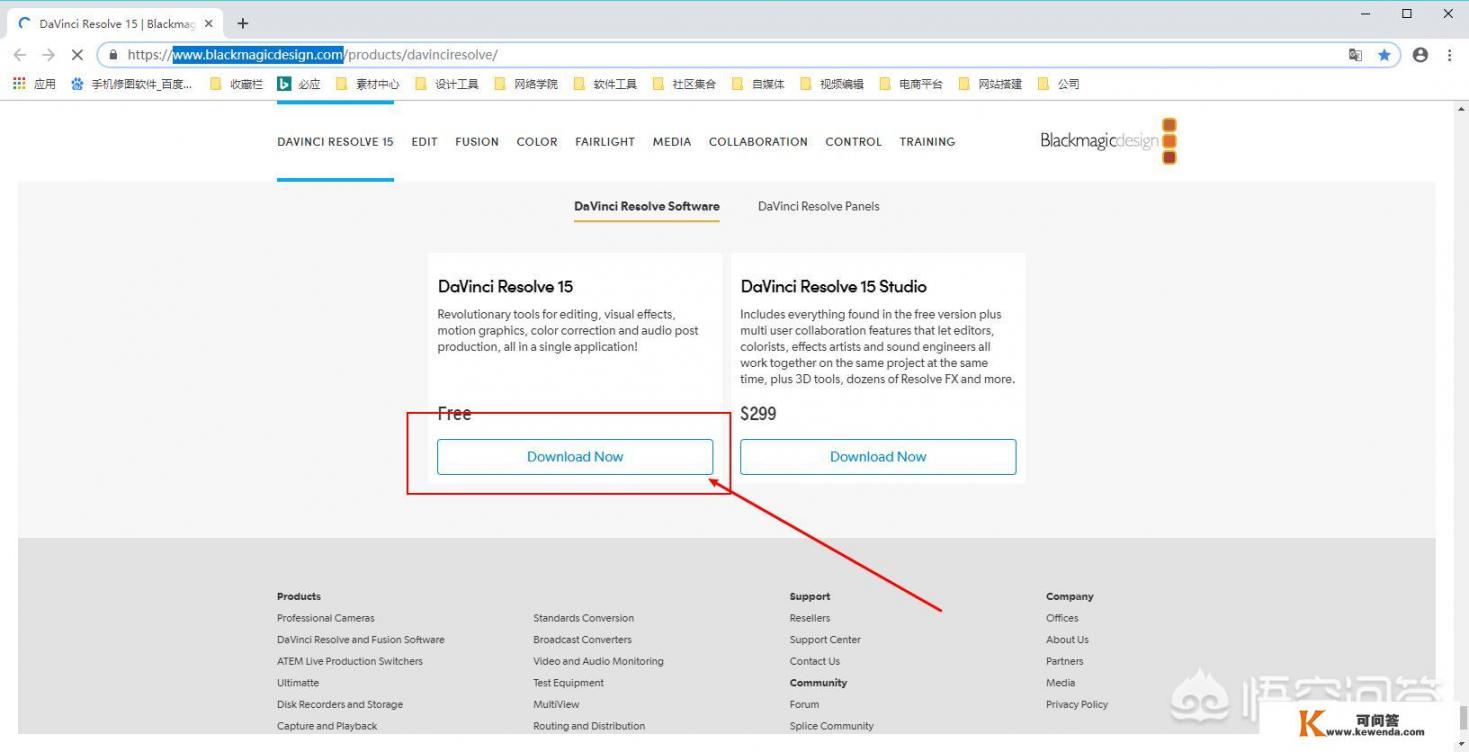
Task: Go to the MEDIA nav item
Action: [x=672, y=142]
